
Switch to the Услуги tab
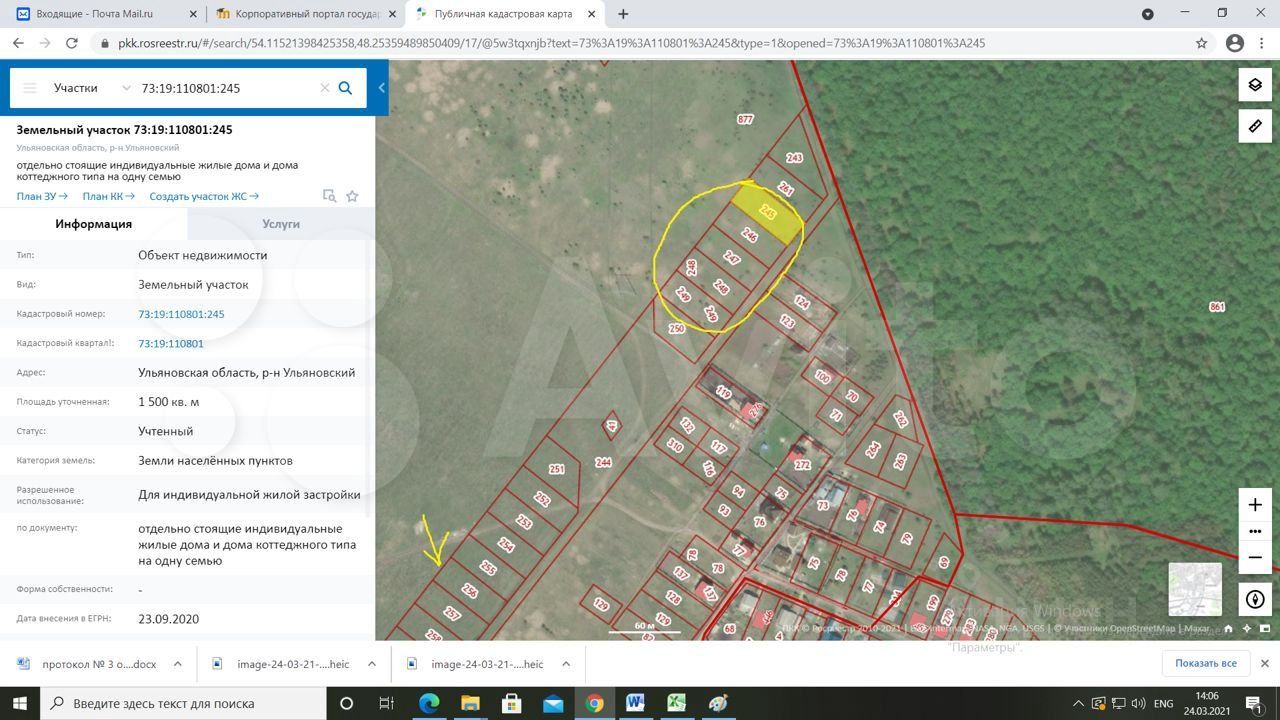pyautogui.click(x=281, y=224)
